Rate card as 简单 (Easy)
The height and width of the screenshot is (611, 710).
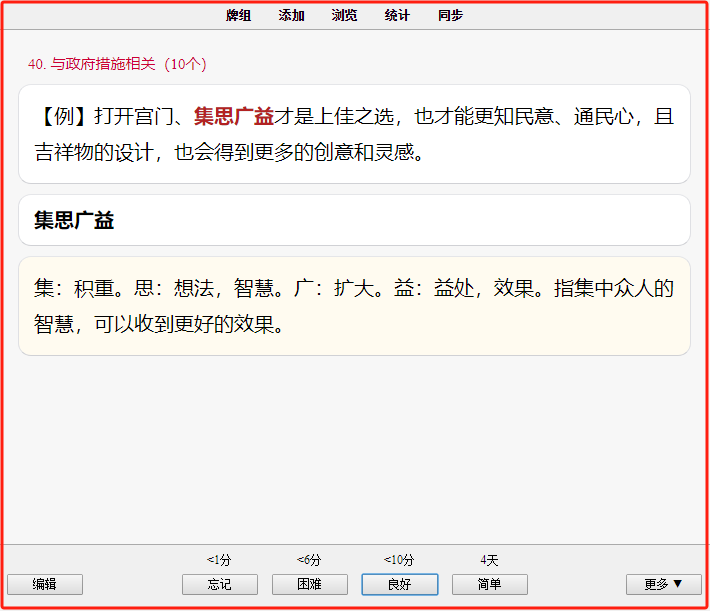[x=489, y=584]
